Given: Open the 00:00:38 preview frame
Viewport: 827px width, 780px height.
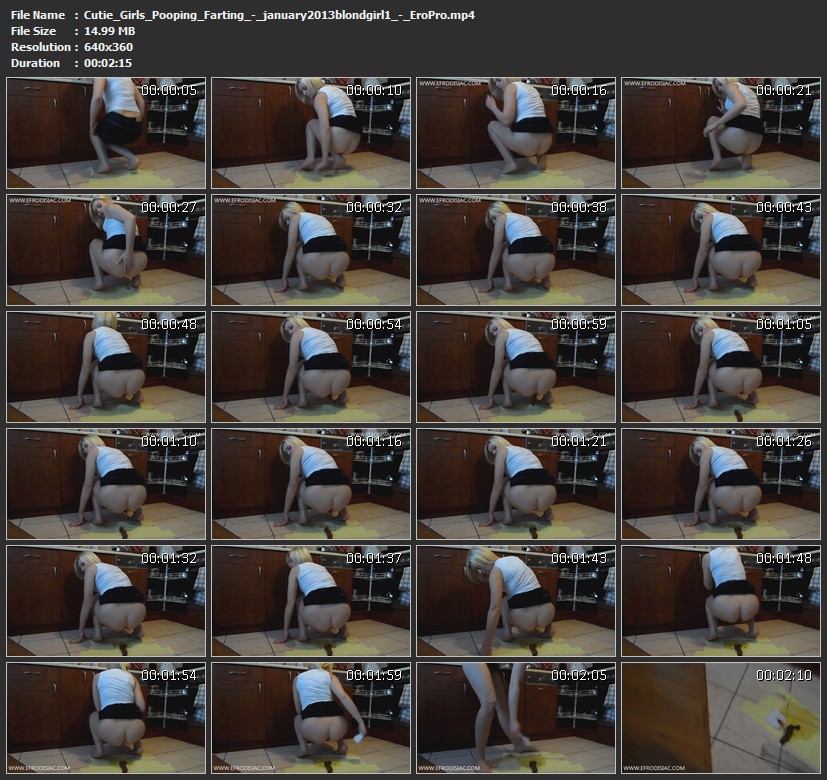Looking at the screenshot, I should click(x=515, y=250).
